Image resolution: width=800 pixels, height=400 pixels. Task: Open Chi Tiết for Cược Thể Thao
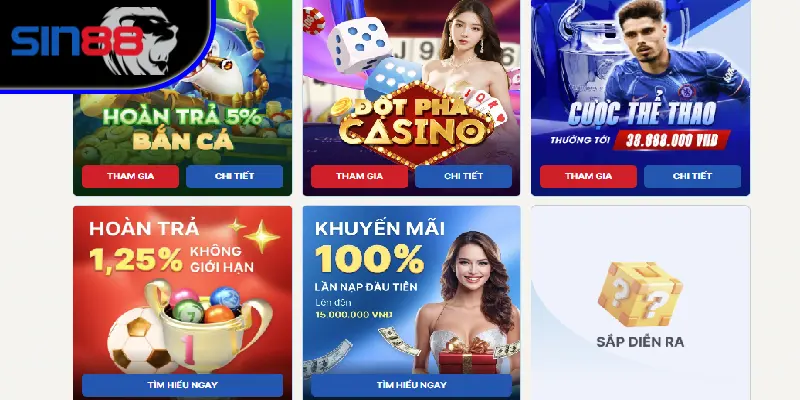[692, 176]
